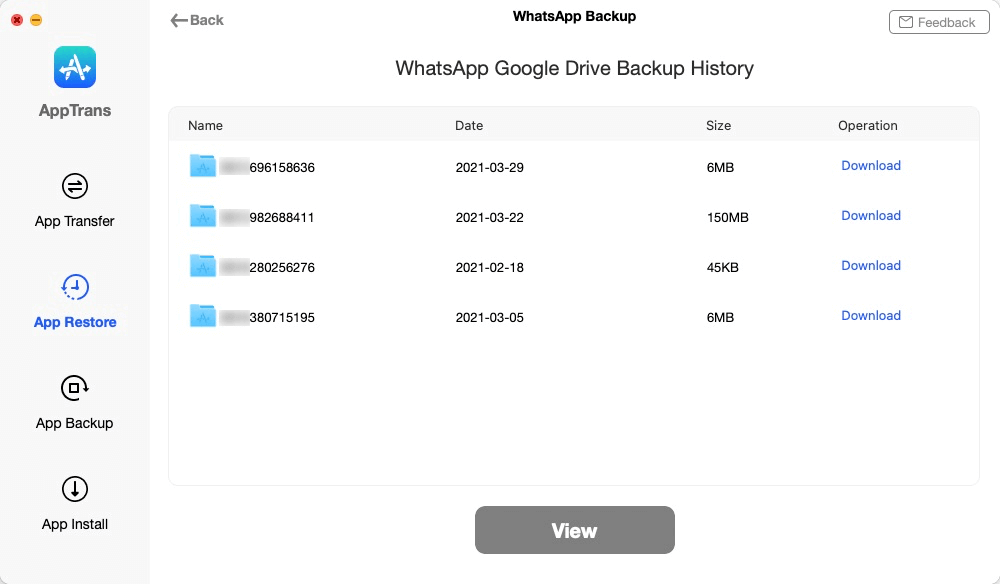1000x584 pixels.
Task: Go Back to previous screen
Action: (197, 20)
